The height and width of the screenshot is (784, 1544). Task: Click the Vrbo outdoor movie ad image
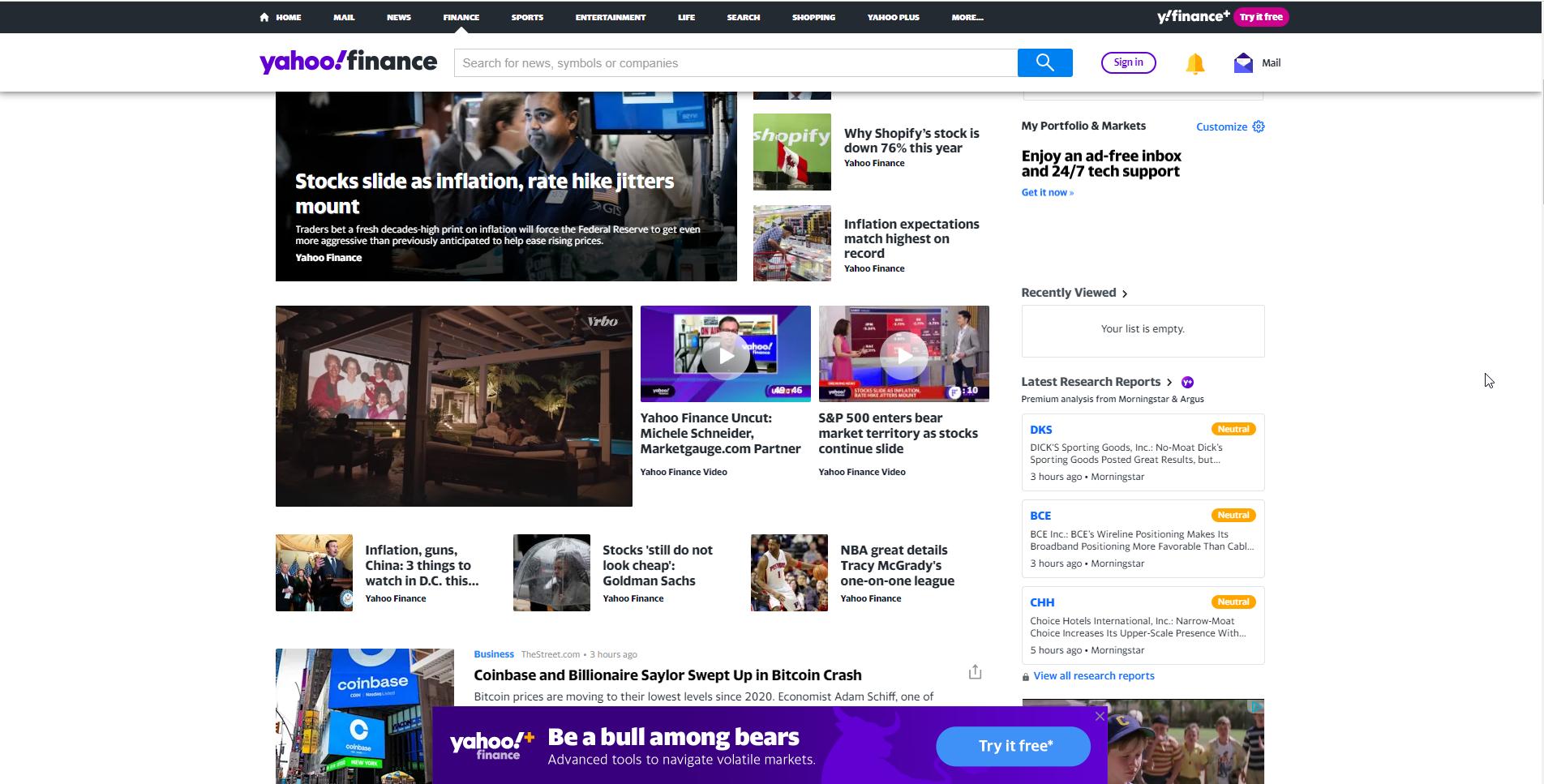coord(453,406)
